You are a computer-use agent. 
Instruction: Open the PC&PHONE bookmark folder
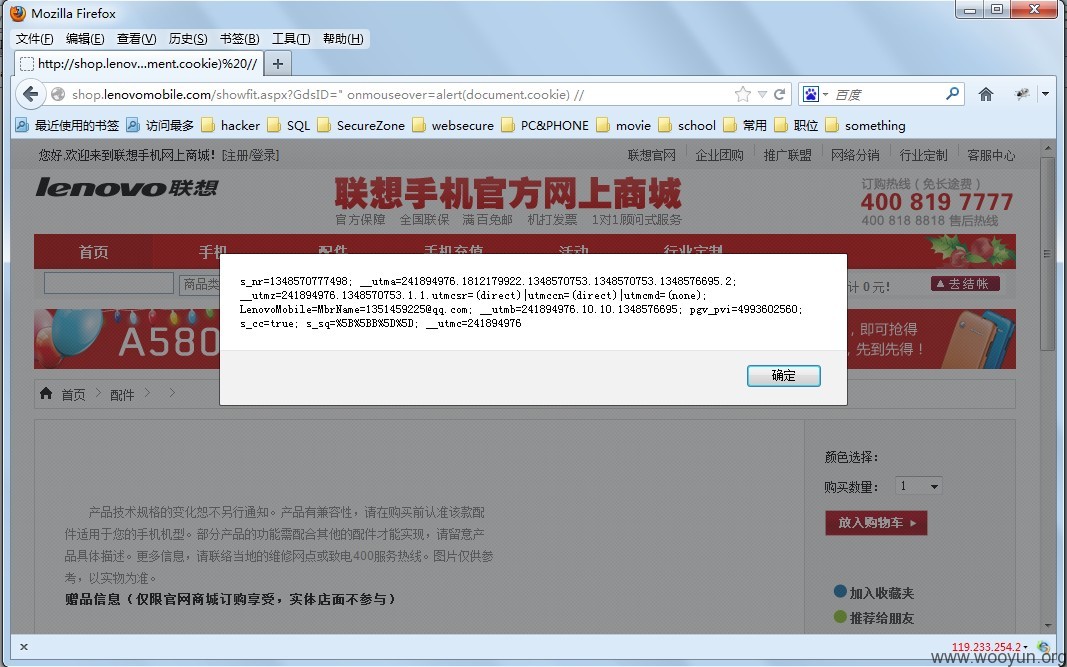[545, 125]
